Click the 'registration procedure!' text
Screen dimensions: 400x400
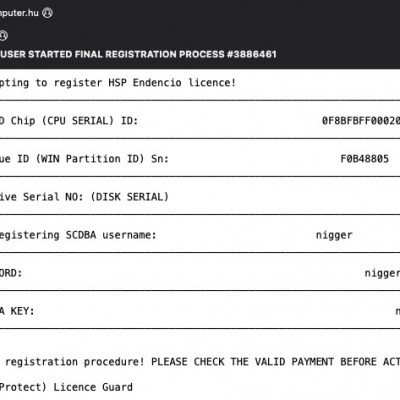(x=75, y=362)
